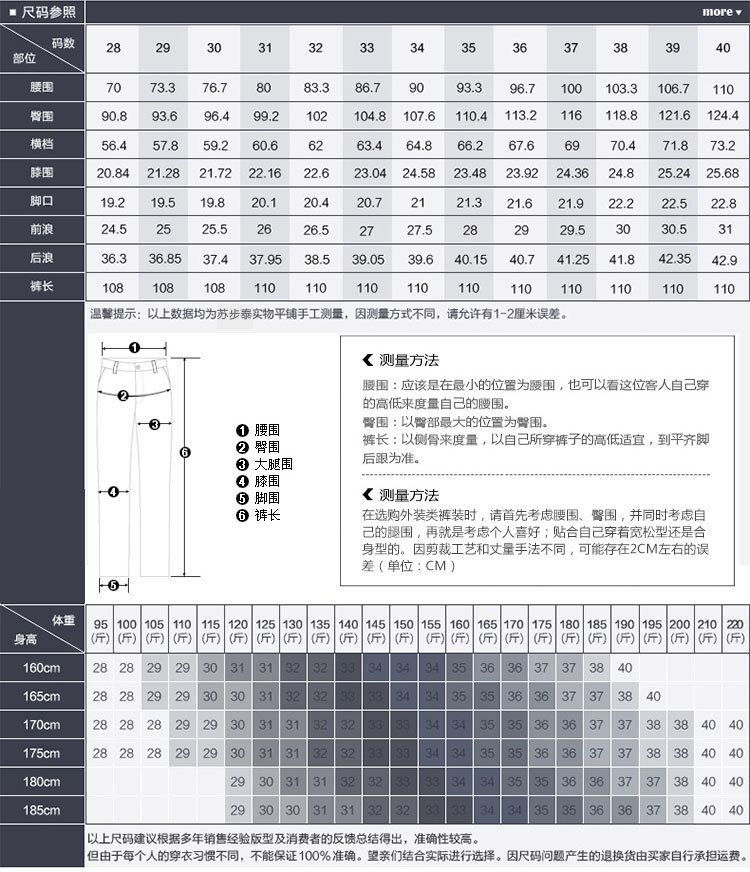Select the 前浪 row header
The height and width of the screenshot is (872, 750).
42,230
